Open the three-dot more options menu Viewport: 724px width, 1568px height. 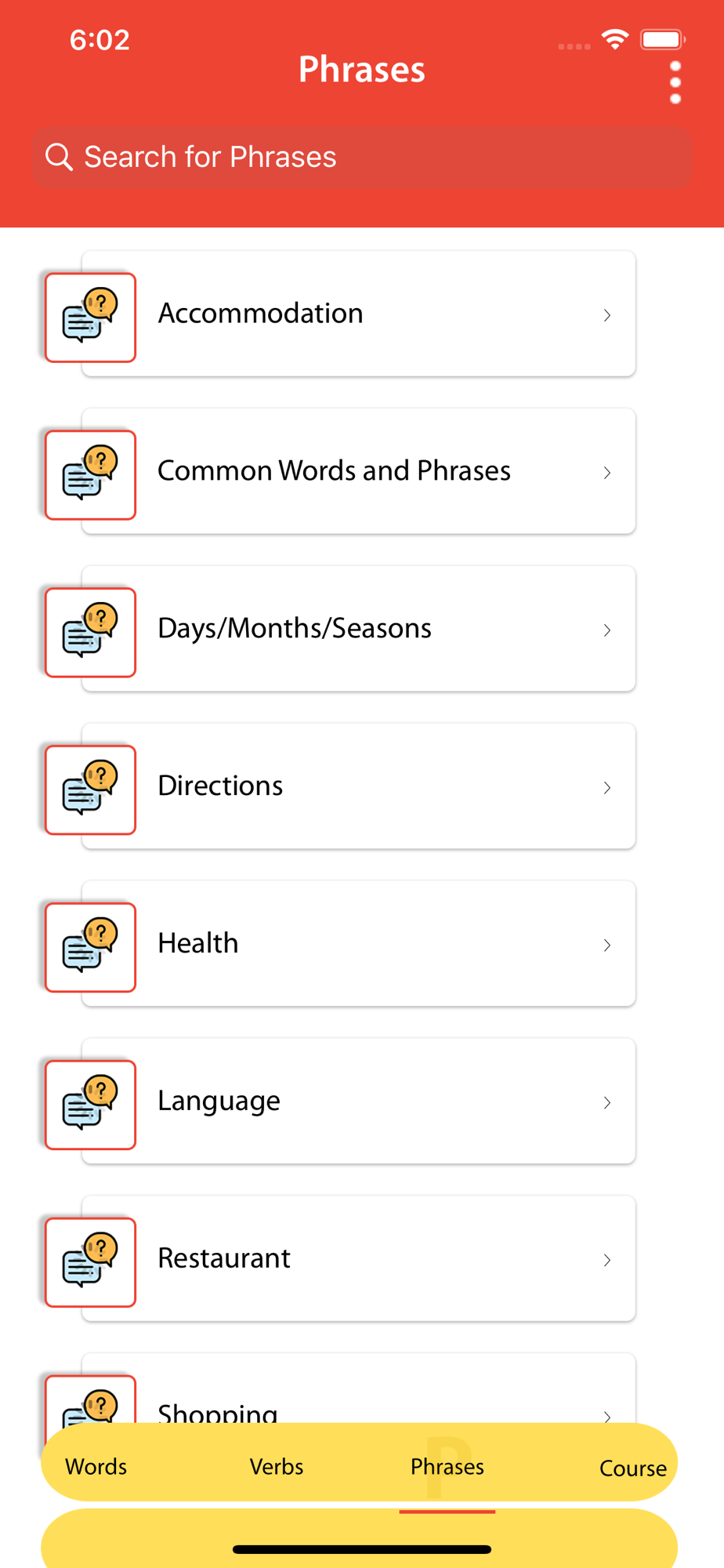pyautogui.click(x=675, y=82)
